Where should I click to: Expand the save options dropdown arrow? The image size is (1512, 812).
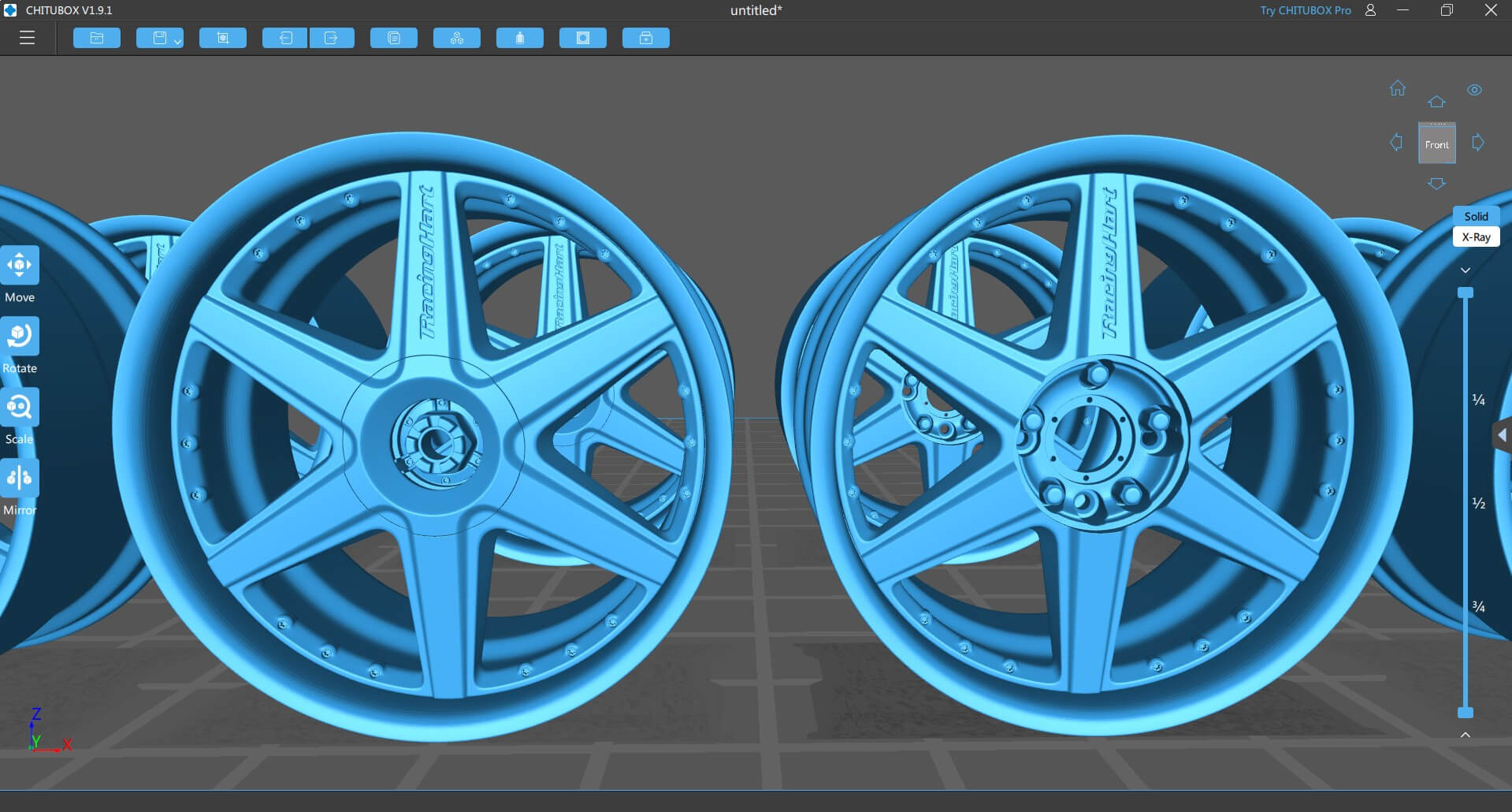pos(177,41)
